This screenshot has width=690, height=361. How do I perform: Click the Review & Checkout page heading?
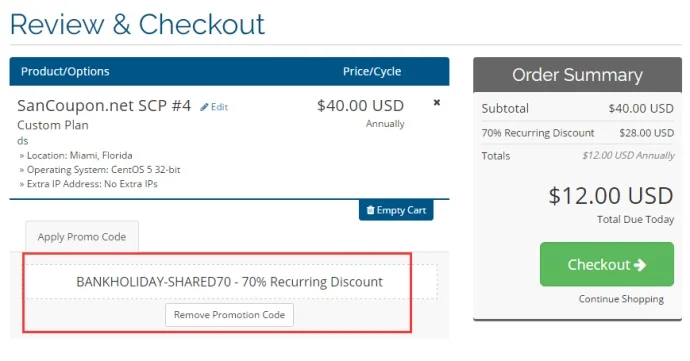137,24
